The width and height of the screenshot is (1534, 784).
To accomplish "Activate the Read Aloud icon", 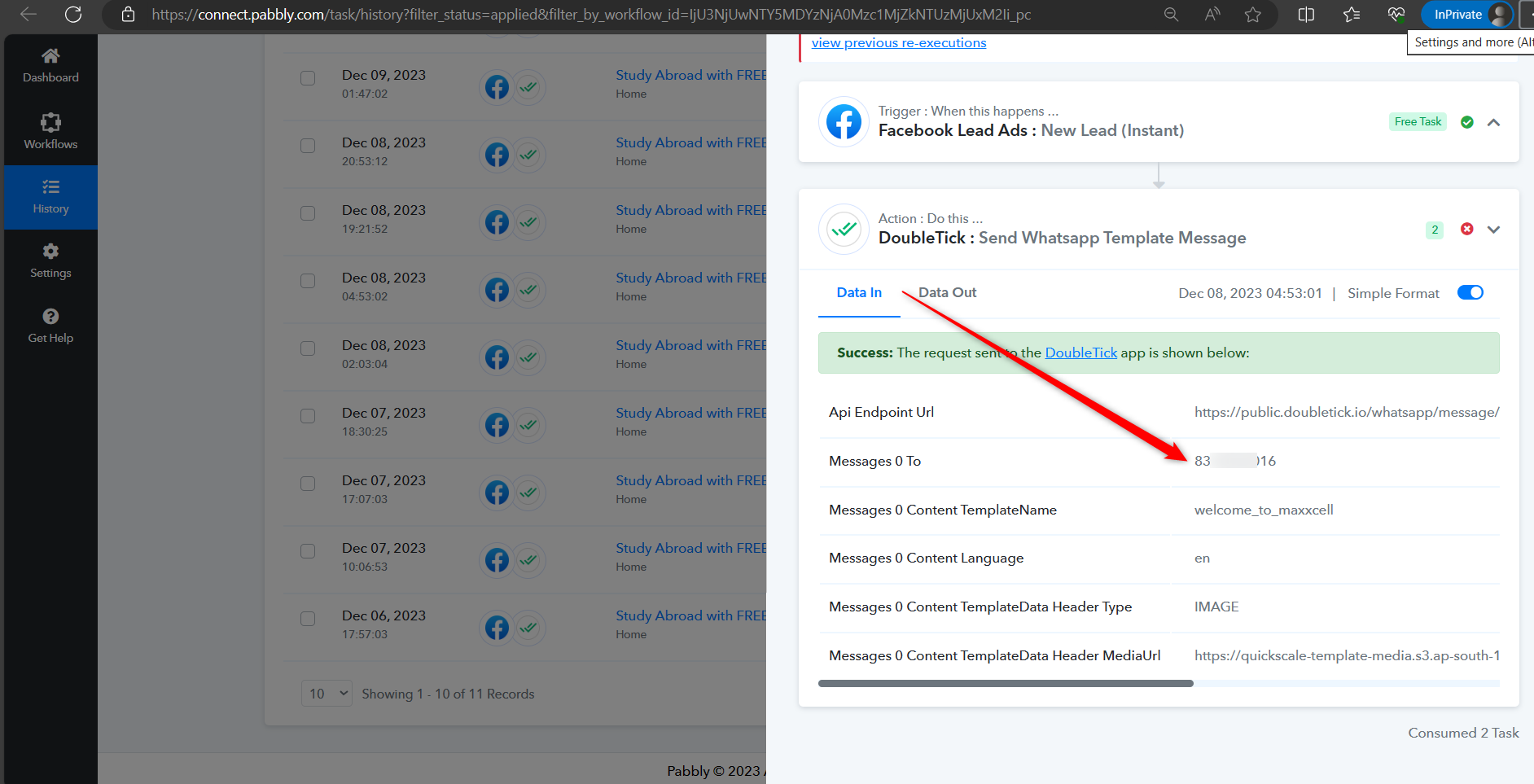I will (1212, 15).
